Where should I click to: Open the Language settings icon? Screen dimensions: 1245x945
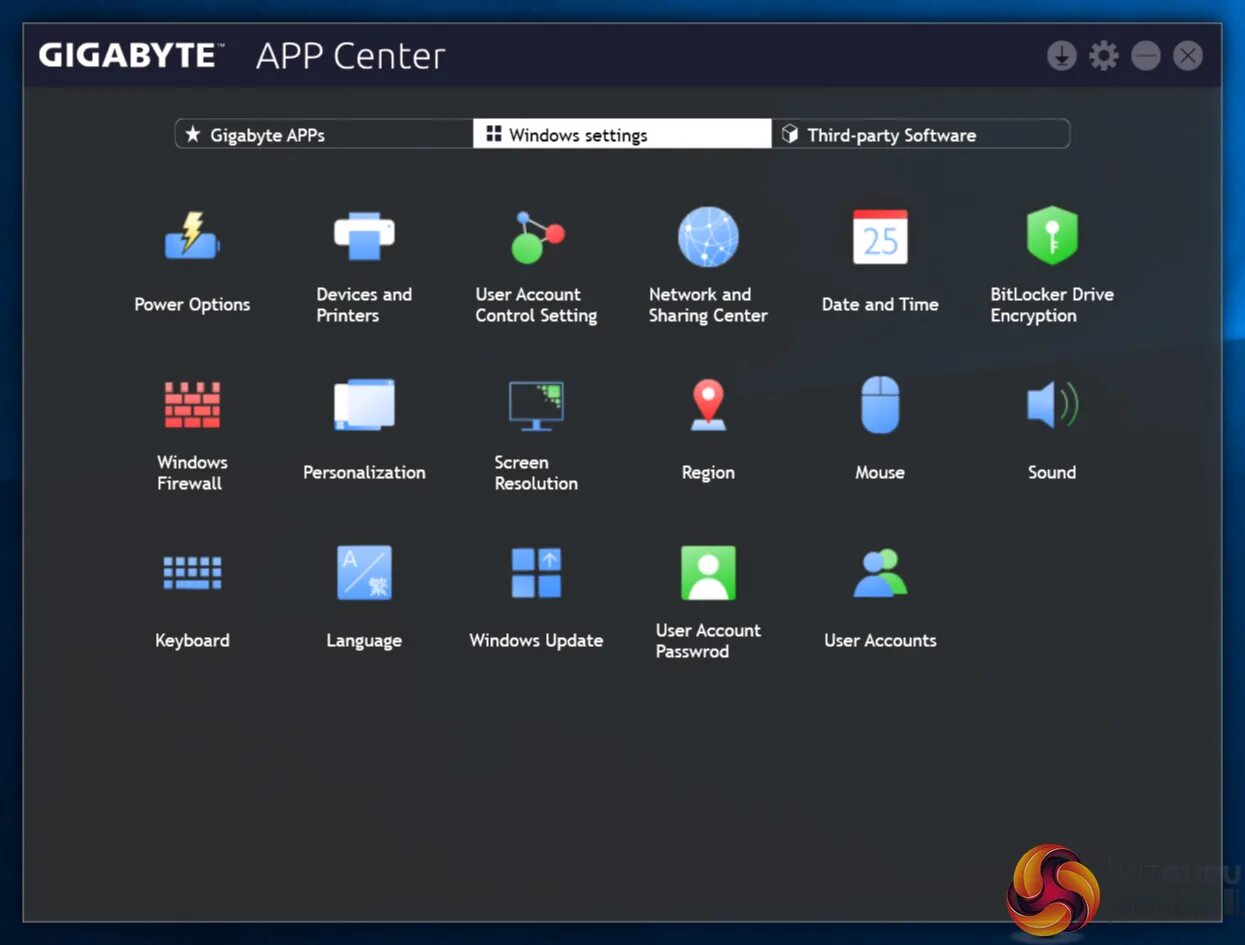point(364,573)
